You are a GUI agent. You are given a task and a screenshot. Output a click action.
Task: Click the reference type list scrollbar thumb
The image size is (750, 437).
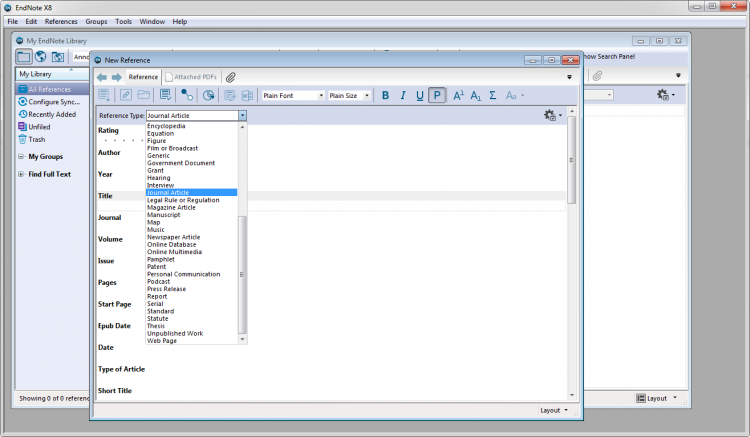click(x=242, y=274)
